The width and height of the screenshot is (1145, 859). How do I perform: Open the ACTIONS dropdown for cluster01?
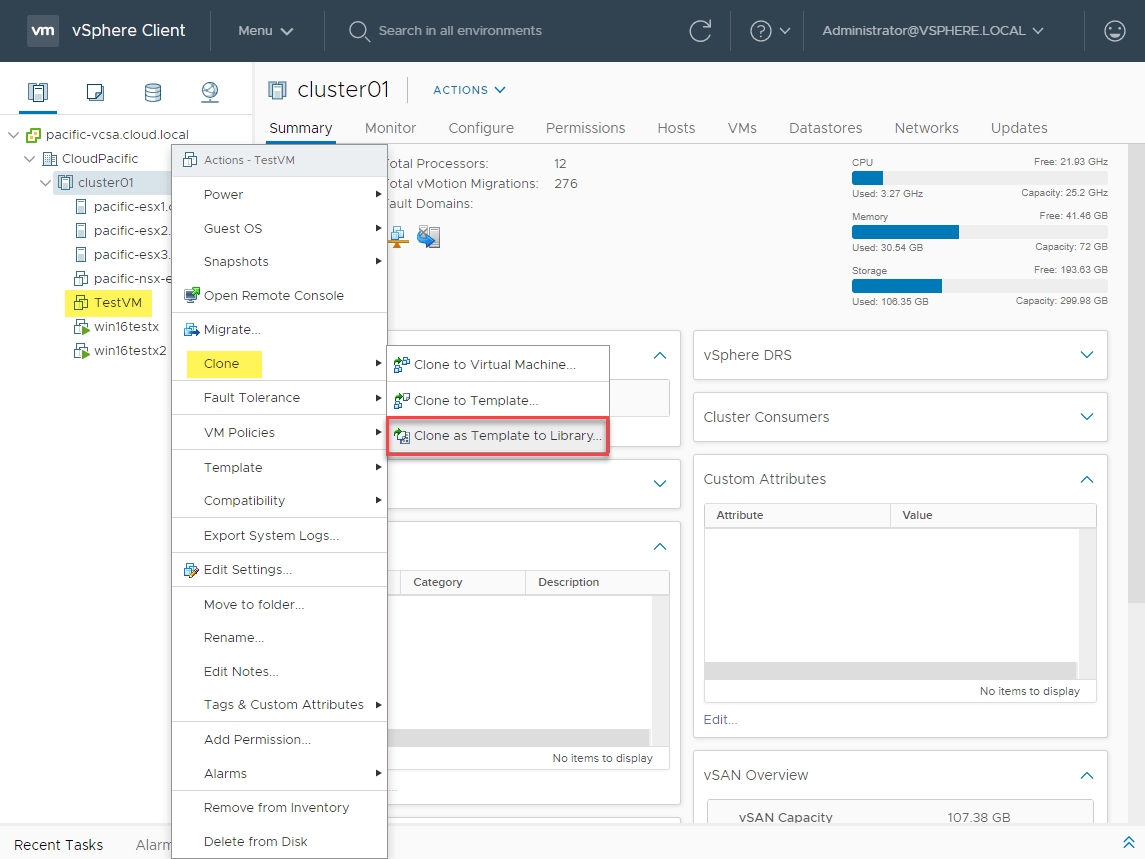[x=469, y=90]
